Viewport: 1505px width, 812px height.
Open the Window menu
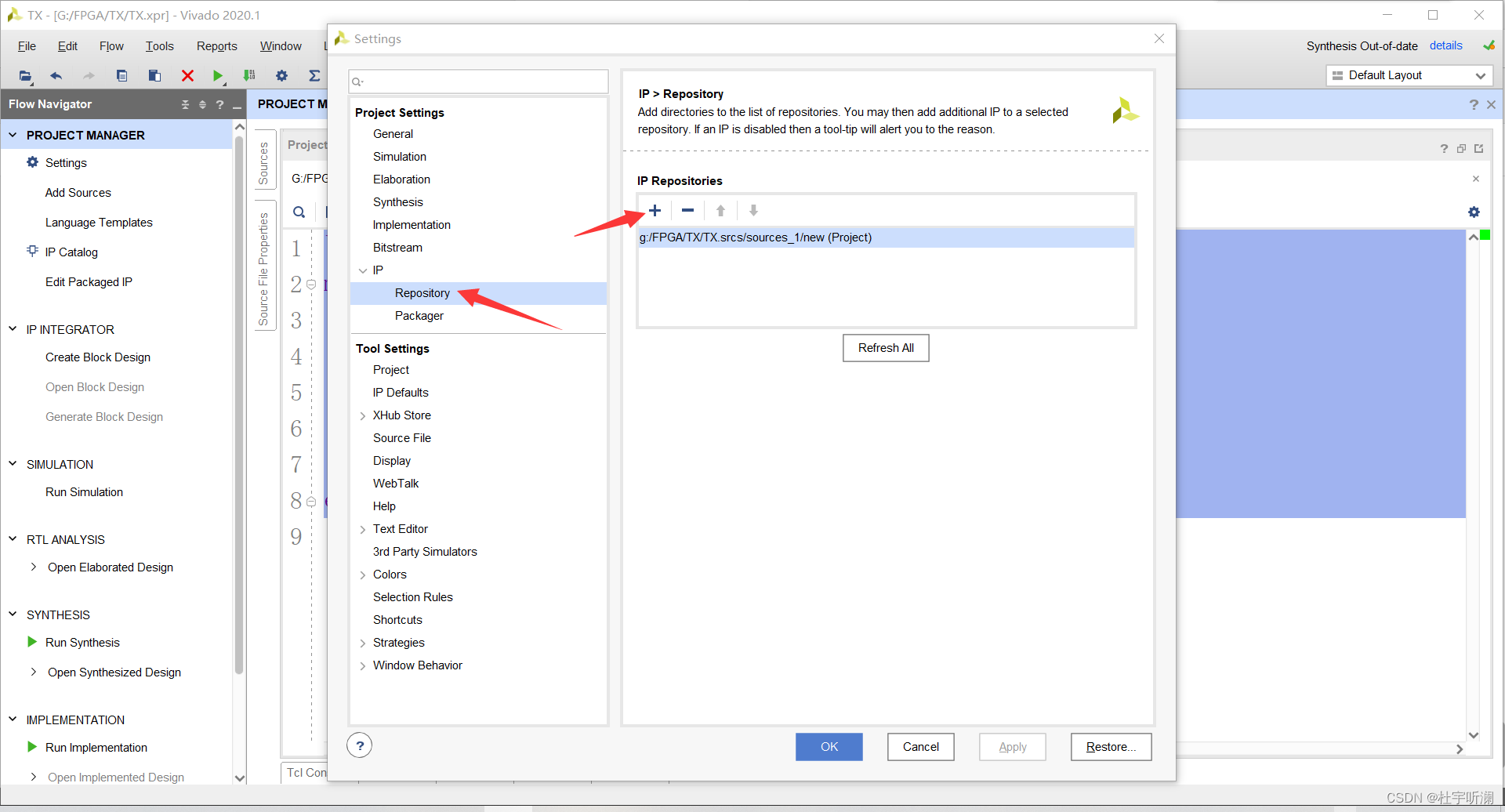(281, 46)
